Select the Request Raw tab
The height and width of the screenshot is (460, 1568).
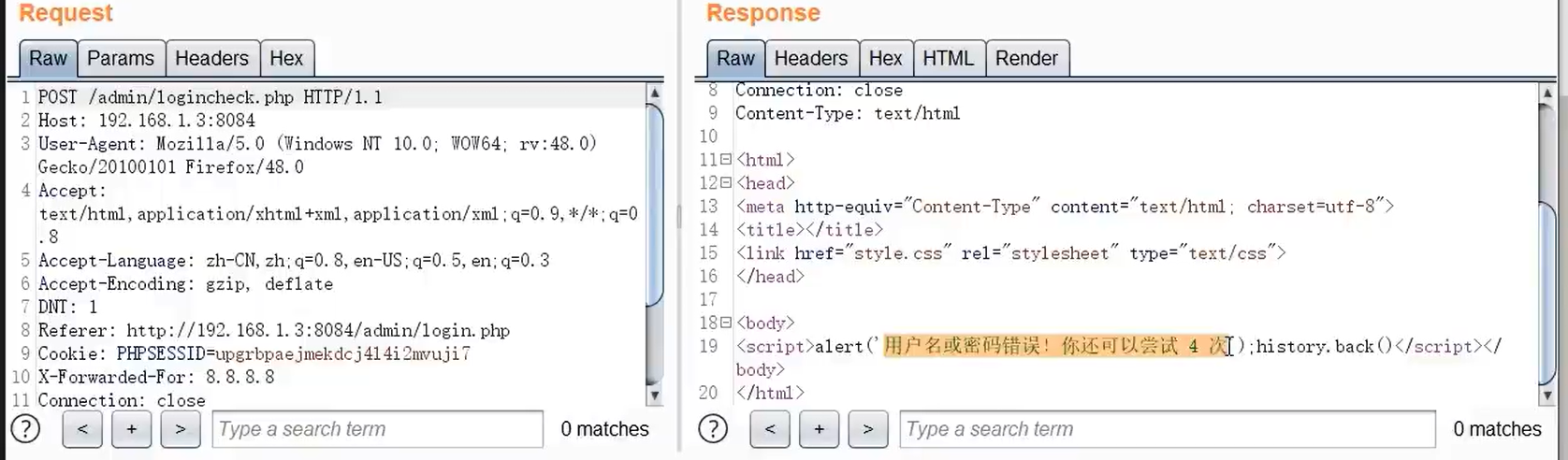[x=48, y=58]
